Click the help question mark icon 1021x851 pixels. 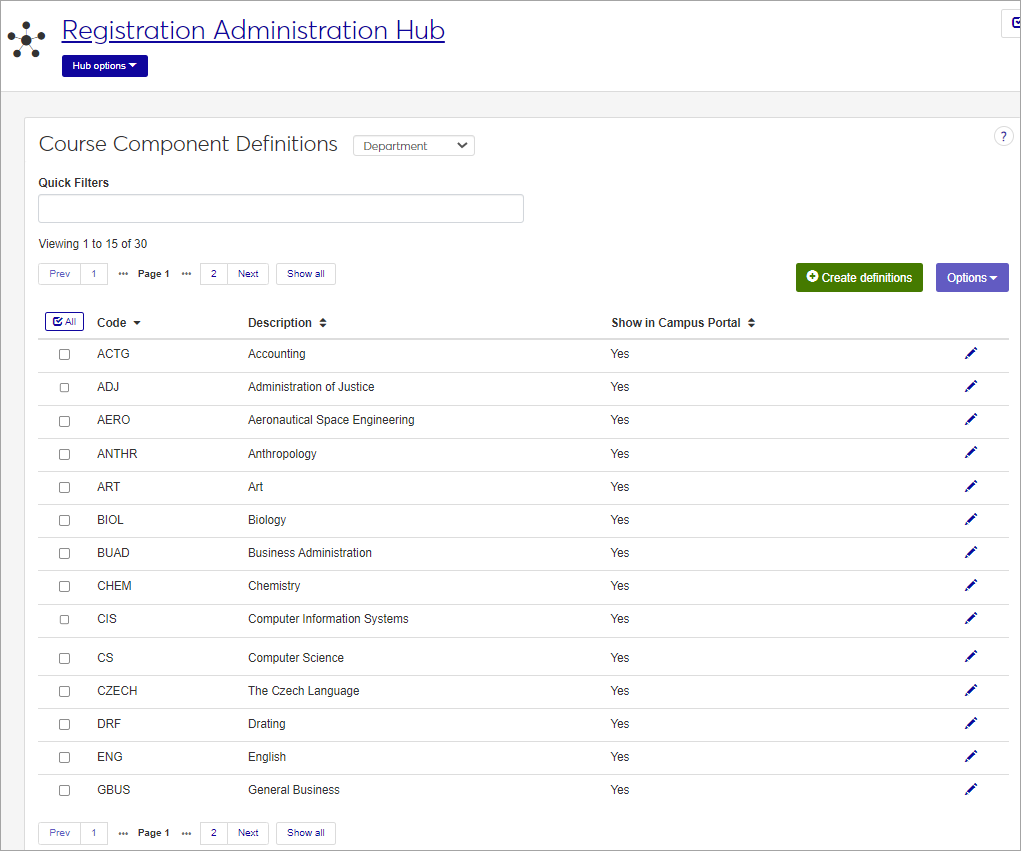(1003, 137)
